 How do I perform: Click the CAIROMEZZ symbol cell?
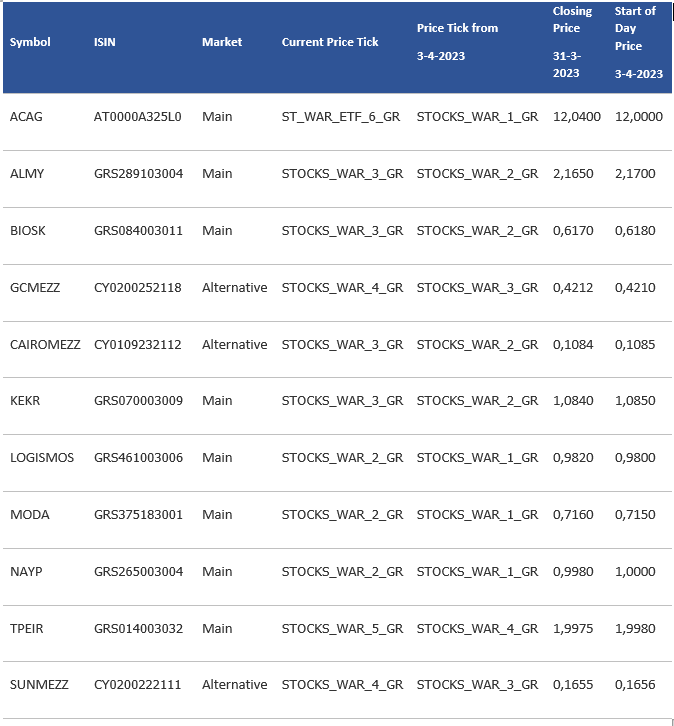(x=45, y=345)
